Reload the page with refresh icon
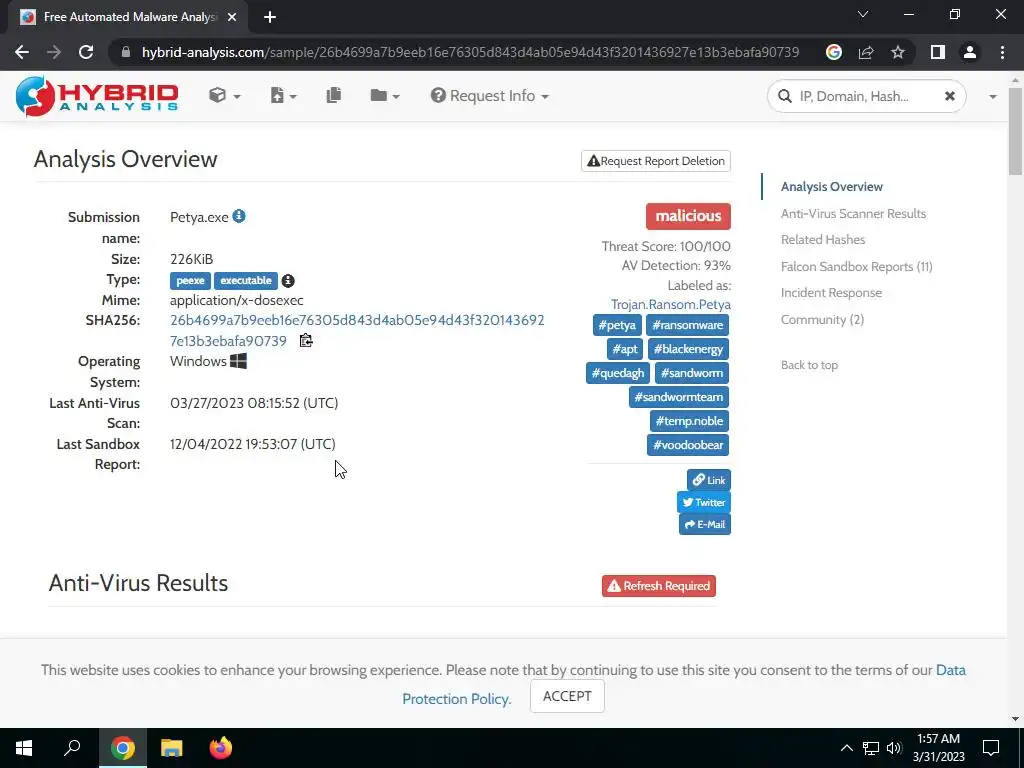 [x=86, y=52]
